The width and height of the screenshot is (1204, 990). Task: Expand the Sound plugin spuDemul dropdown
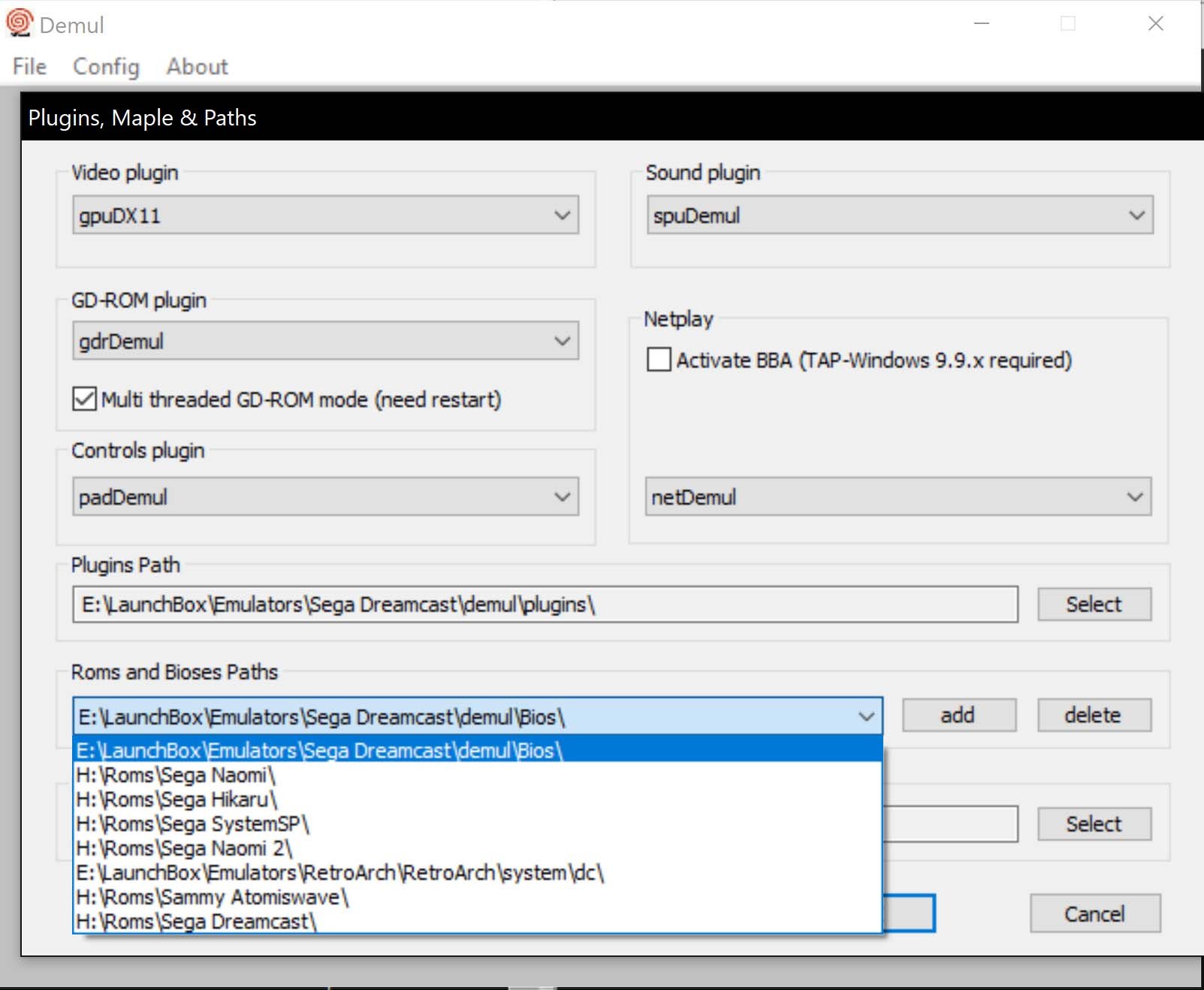pyautogui.click(x=900, y=216)
